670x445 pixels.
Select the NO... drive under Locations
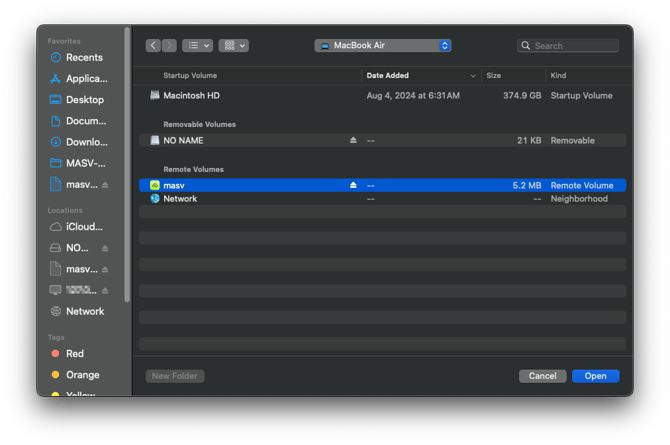click(x=69, y=248)
